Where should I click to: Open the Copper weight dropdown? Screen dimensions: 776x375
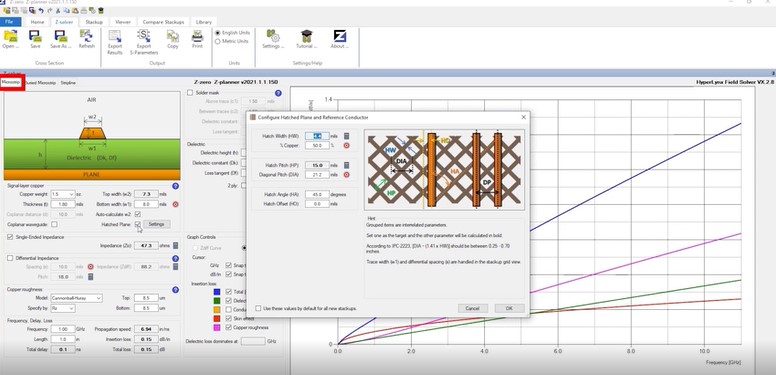click(62, 194)
